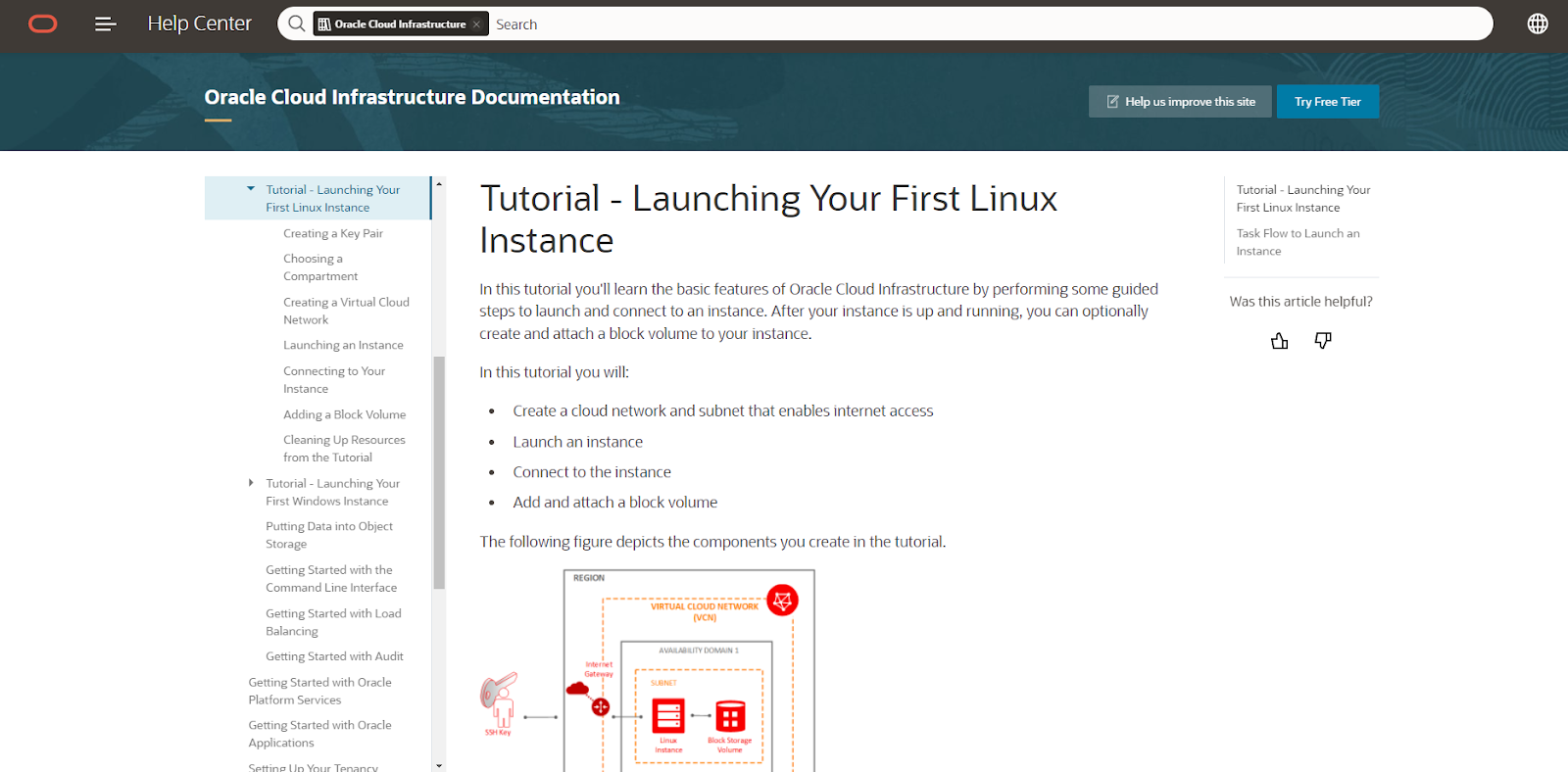
Task: Remove the Oracle Cloud Infrastructure search filter
Action: [476, 24]
